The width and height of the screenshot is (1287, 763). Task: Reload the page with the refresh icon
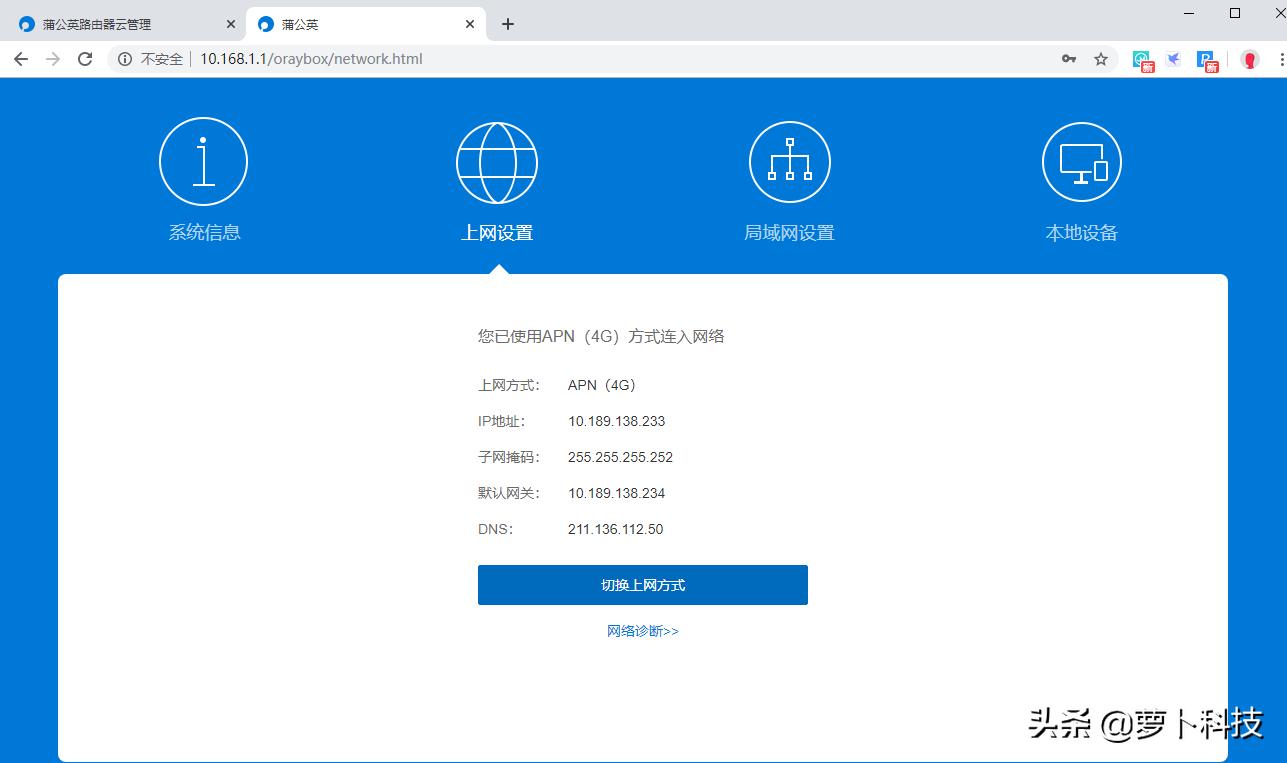click(84, 59)
